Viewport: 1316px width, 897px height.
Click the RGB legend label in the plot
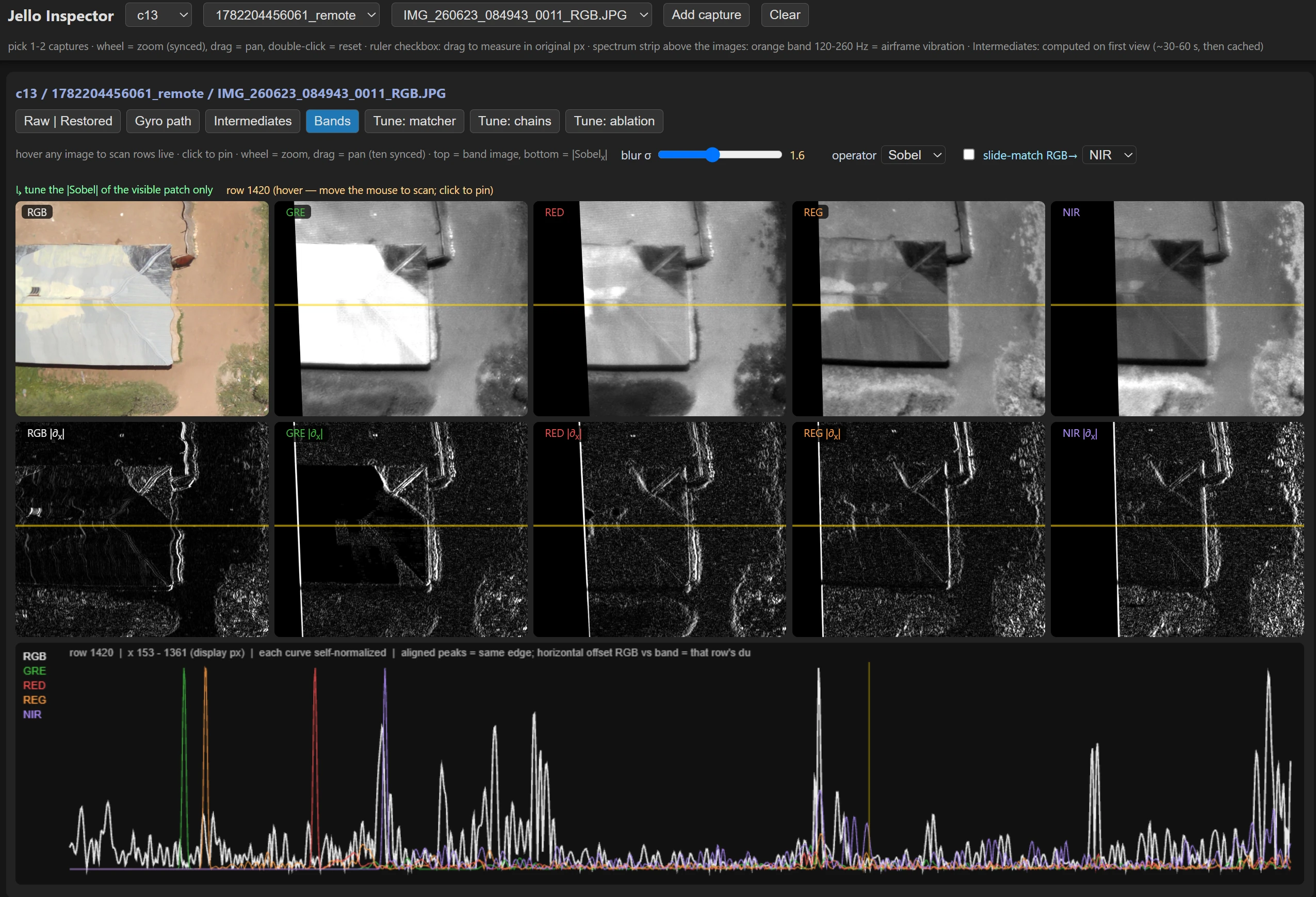point(35,656)
